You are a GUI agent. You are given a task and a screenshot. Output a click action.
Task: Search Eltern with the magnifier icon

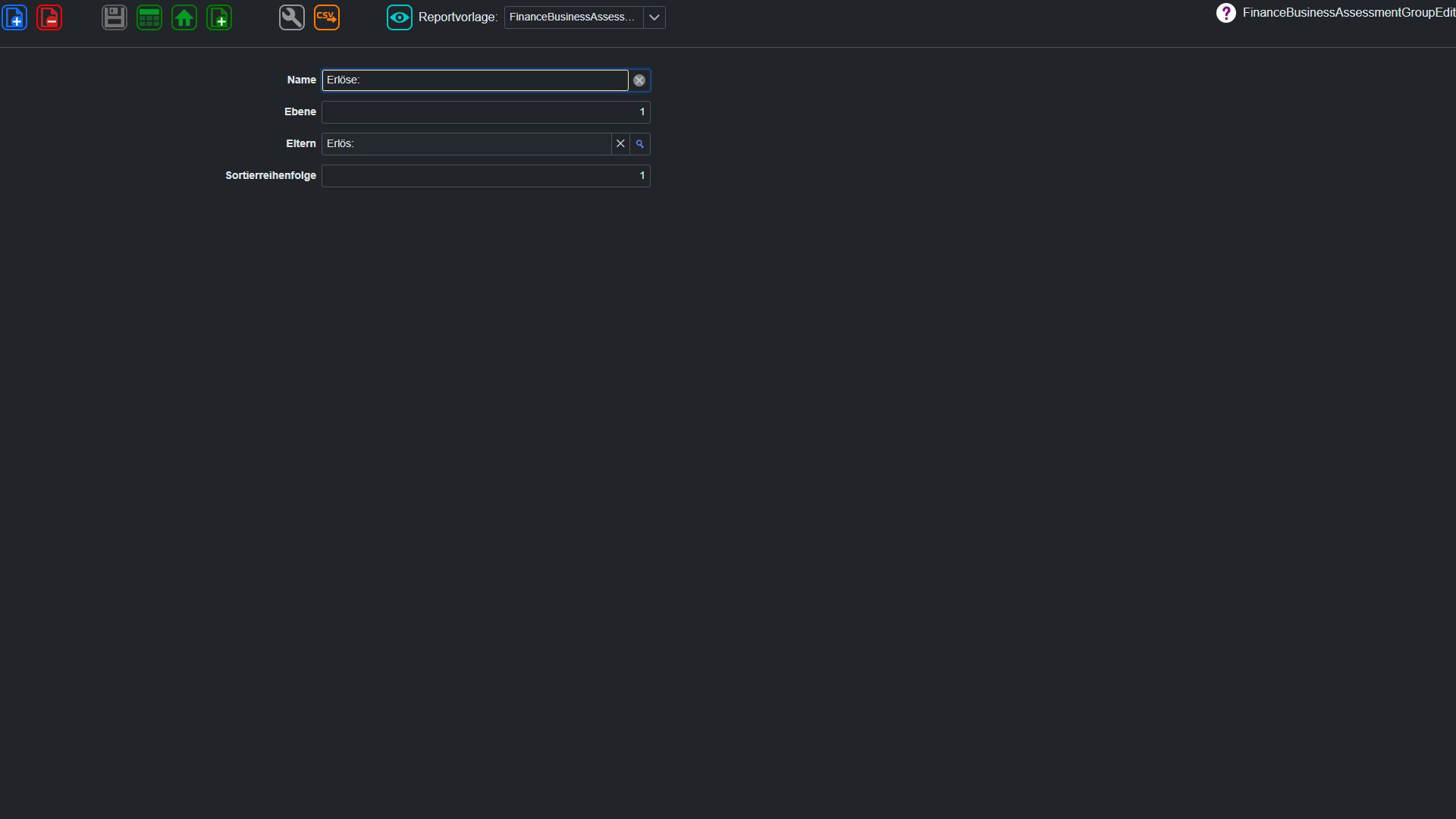pos(640,144)
